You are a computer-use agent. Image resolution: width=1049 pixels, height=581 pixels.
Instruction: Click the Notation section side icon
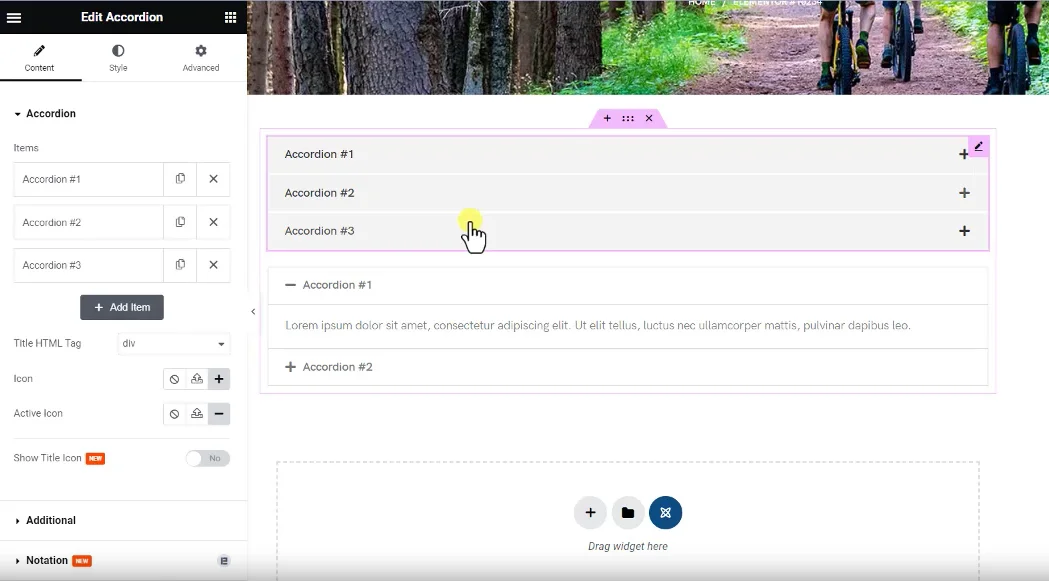click(x=224, y=561)
